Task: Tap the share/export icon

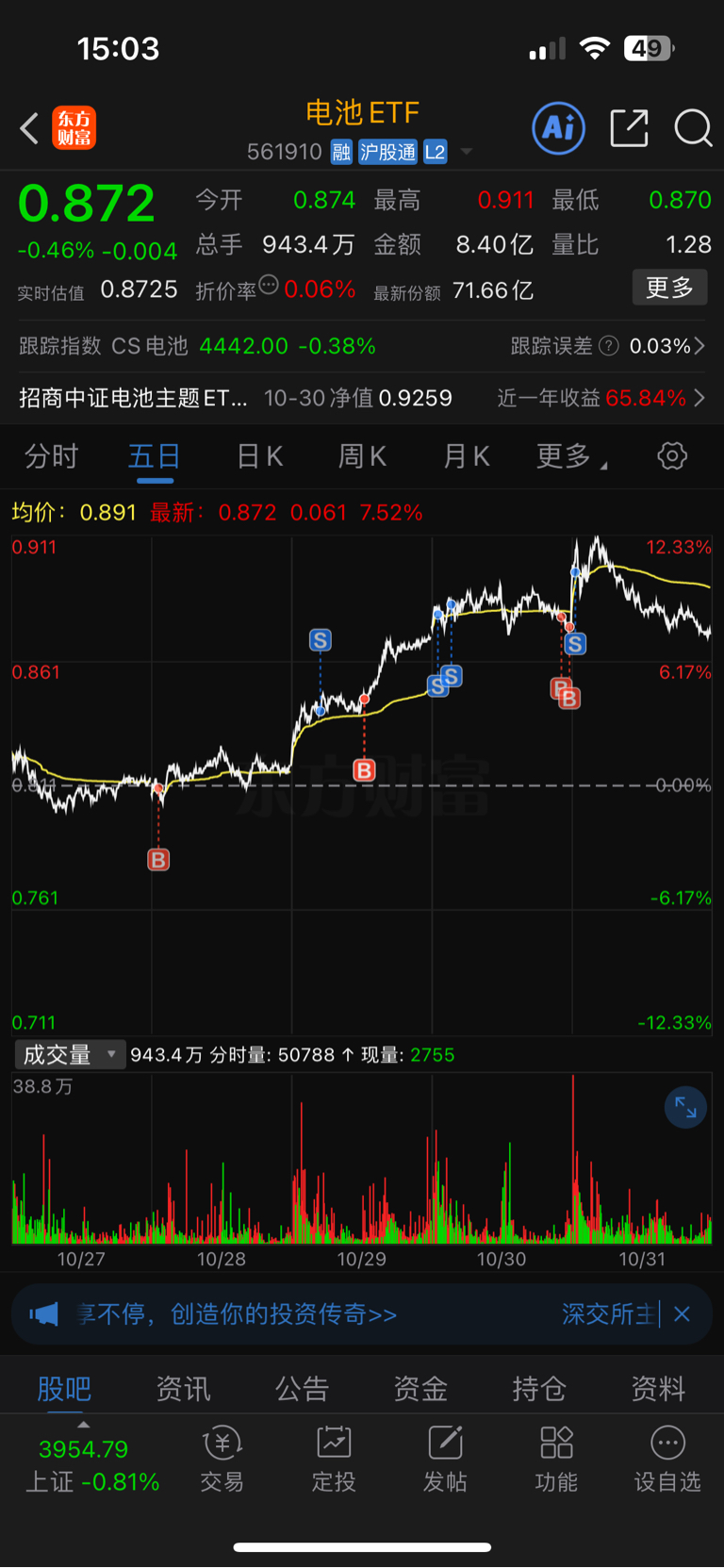Action: (629, 127)
